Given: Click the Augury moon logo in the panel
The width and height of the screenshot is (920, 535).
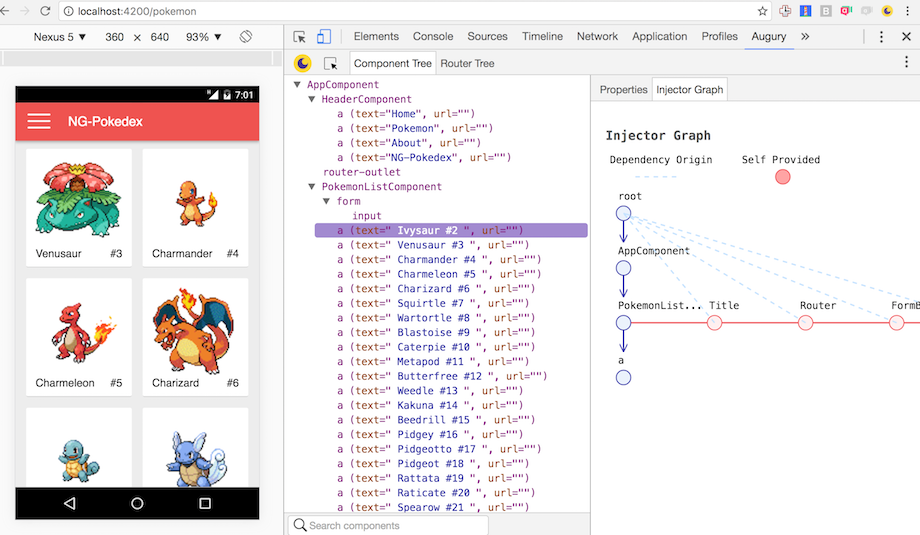Looking at the screenshot, I should point(303,63).
